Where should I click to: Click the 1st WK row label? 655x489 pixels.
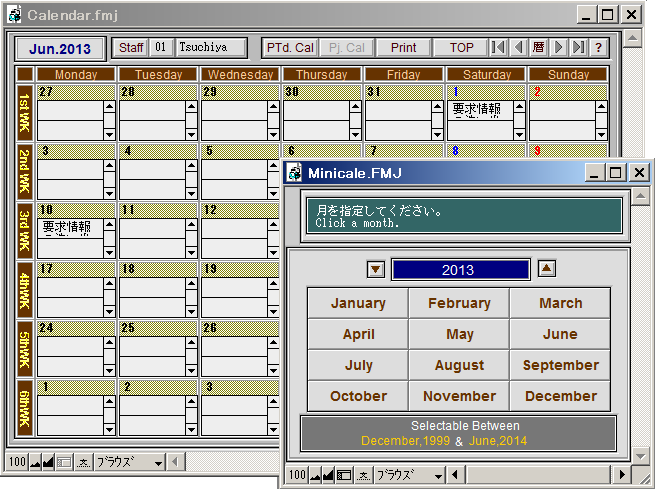coord(25,112)
